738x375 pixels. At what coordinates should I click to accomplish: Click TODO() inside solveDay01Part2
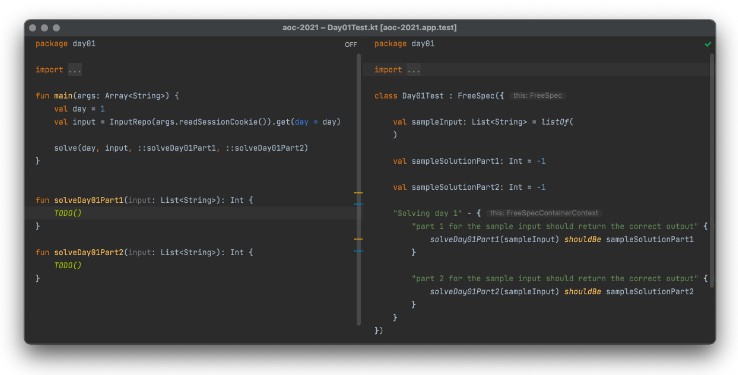point(68,265)
